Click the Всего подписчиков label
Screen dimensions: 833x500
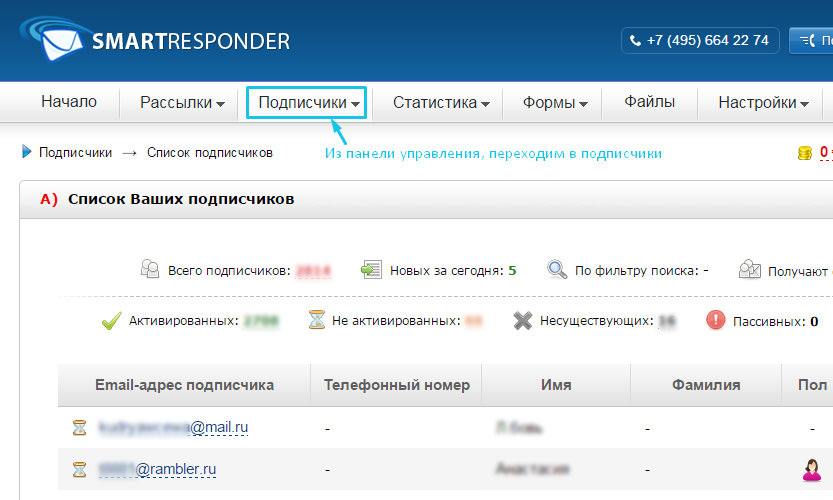[x=230, y=270]
